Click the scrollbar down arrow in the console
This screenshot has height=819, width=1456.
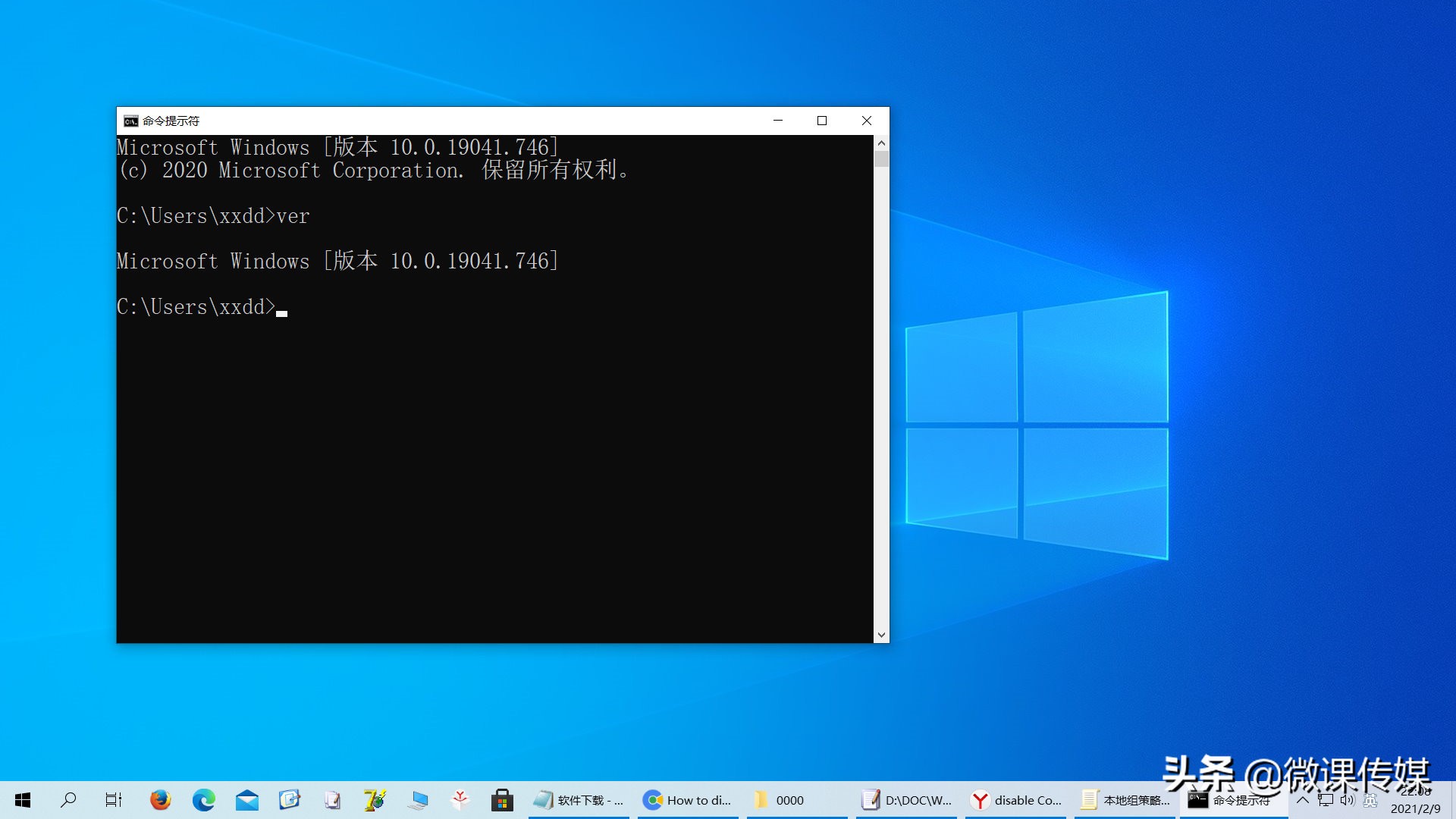(880, 634)
